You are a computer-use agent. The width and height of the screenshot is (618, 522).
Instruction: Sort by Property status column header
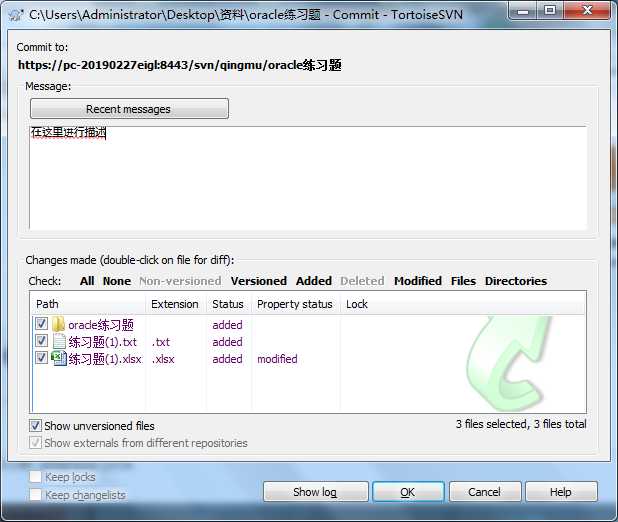[x=296, y=304]
